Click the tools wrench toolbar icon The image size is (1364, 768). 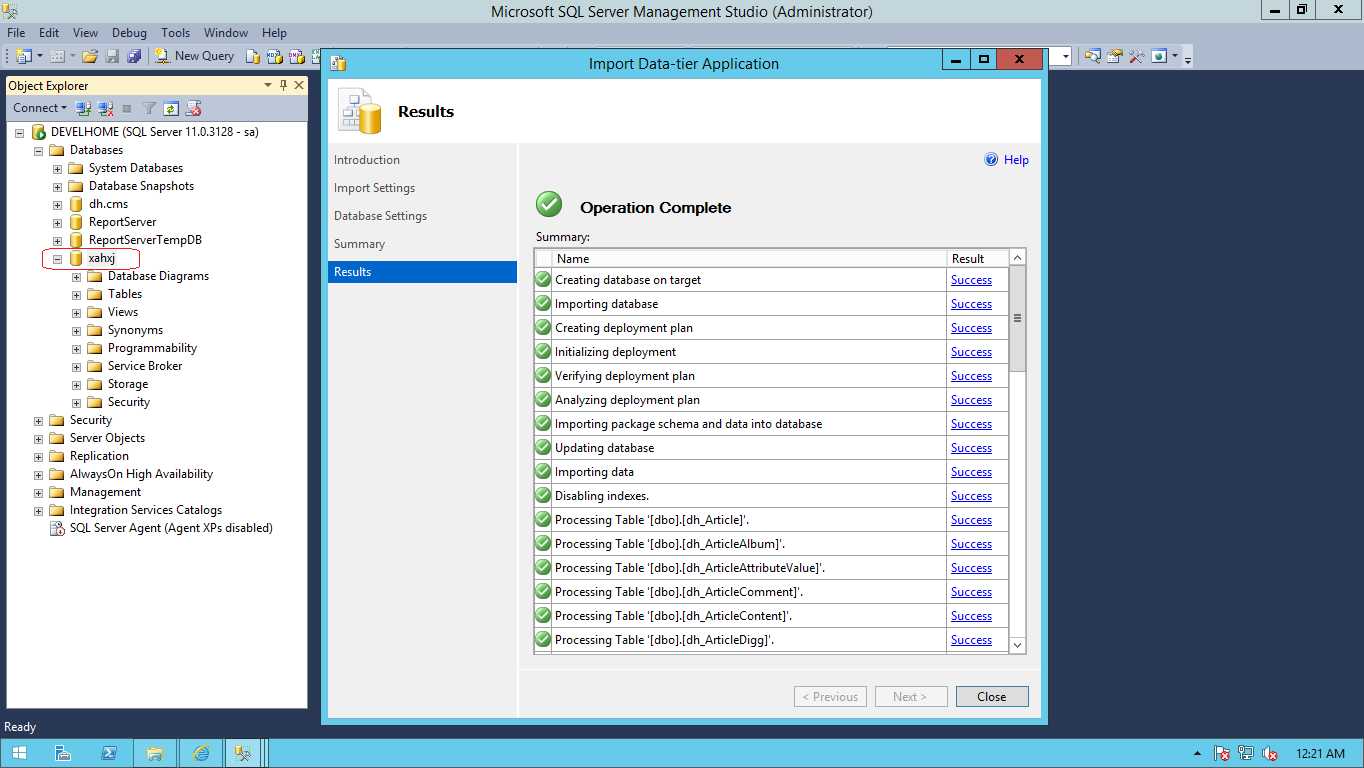[x=1136, y=56]
